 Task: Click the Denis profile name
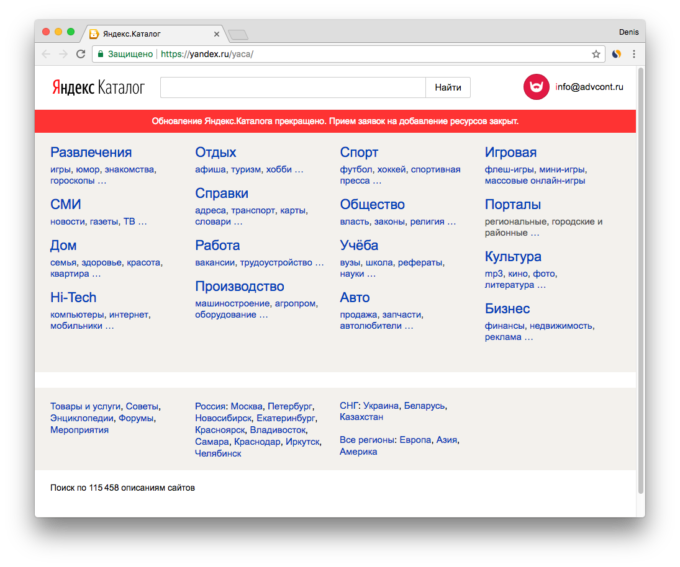[629, 32]
